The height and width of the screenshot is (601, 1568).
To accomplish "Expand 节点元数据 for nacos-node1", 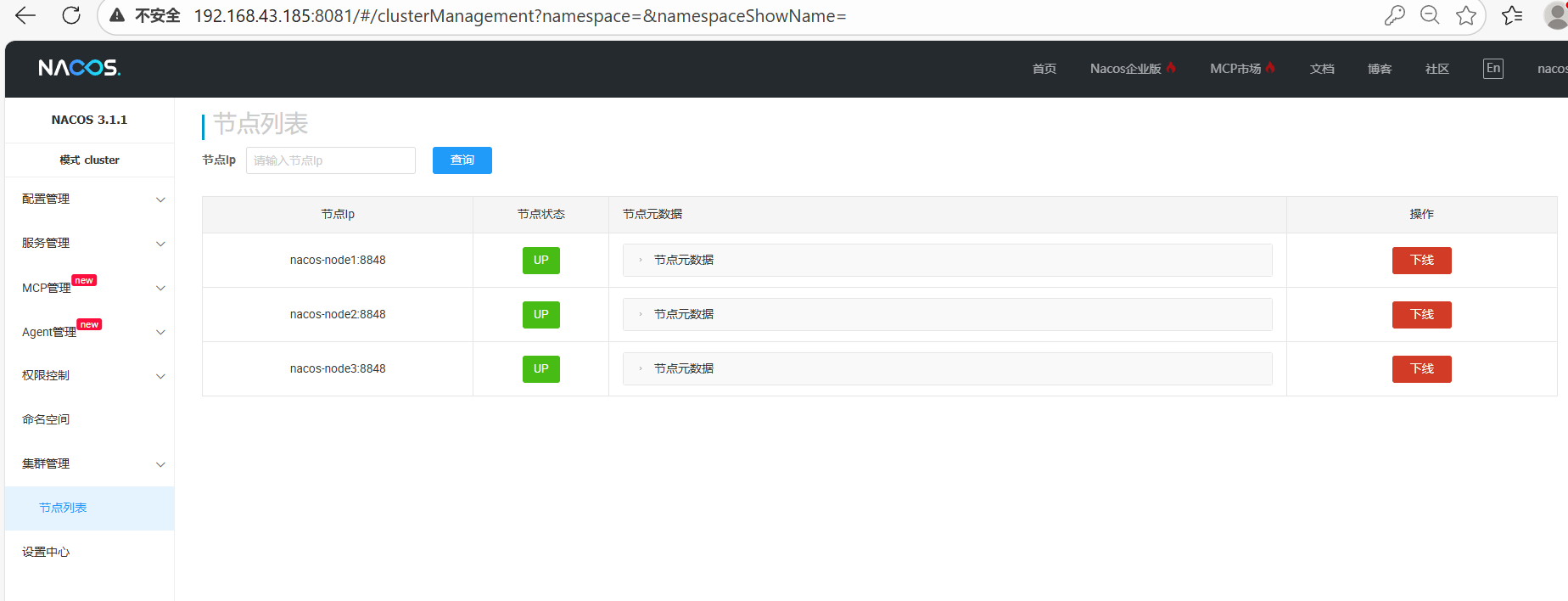I will tap(948, 260).
